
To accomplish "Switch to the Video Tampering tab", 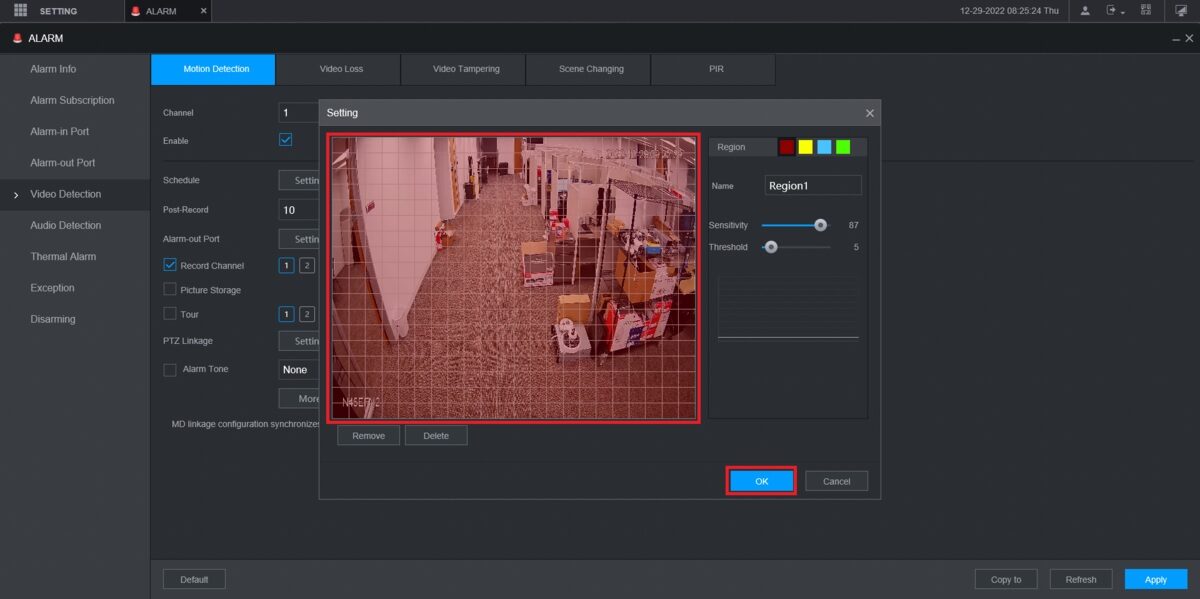I will pyautogui.click(x=465, y=69).
